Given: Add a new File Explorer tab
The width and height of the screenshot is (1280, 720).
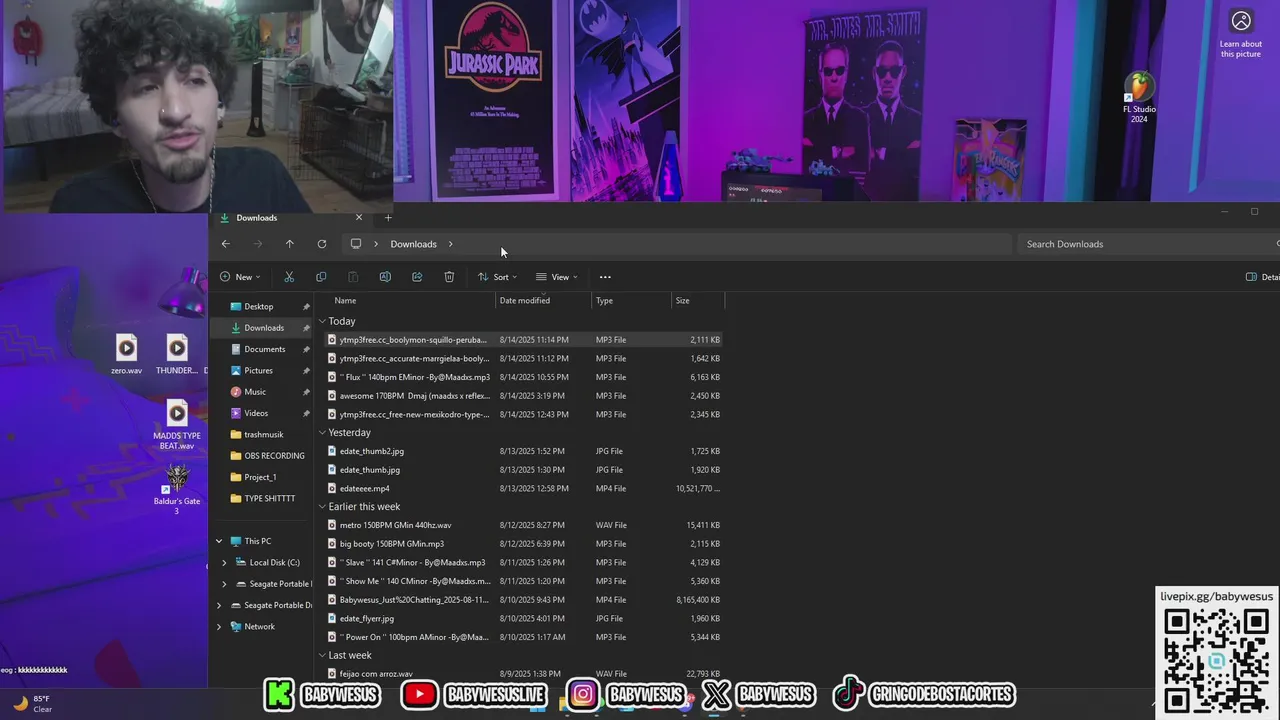Looking at the screenshot, I should point(388,217).
